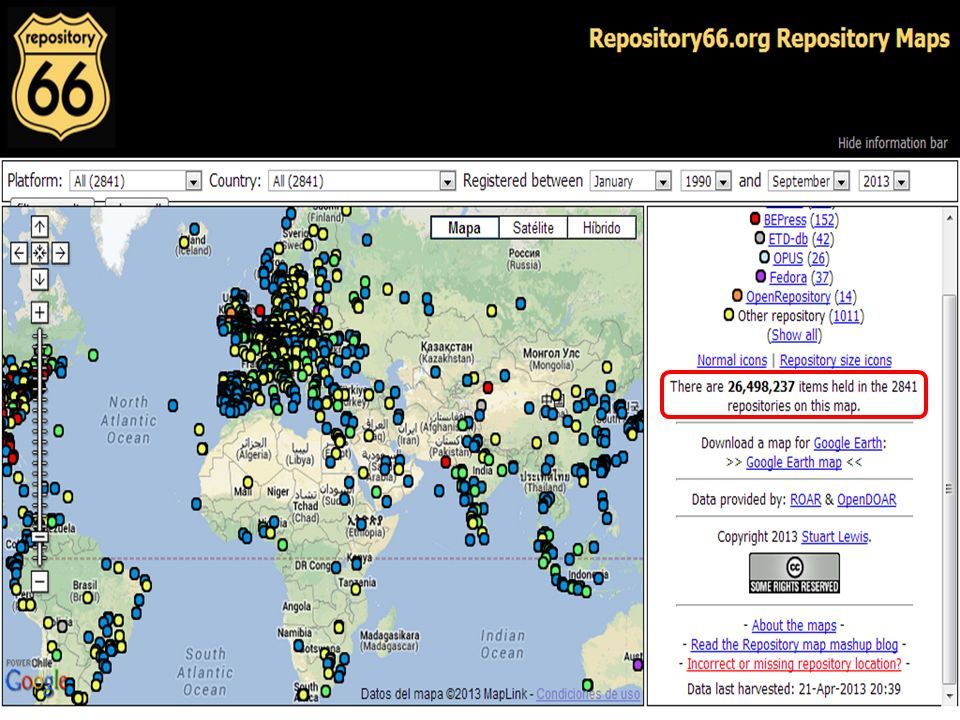Click the red BEPress legend marker
Viewport: 960px width, 720px height.
click(755, 219)
